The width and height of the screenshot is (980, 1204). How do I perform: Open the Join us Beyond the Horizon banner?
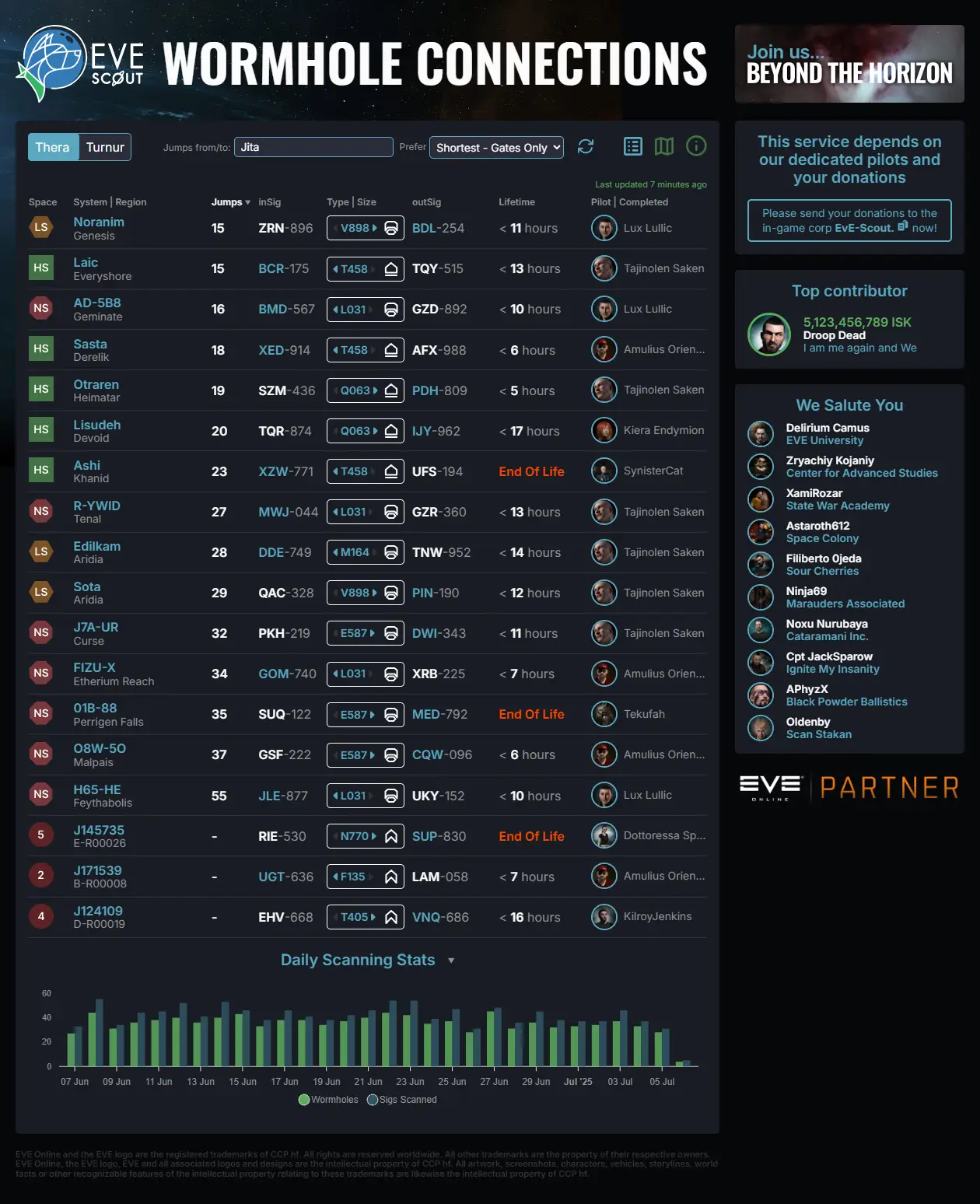[x=849, y=64]
